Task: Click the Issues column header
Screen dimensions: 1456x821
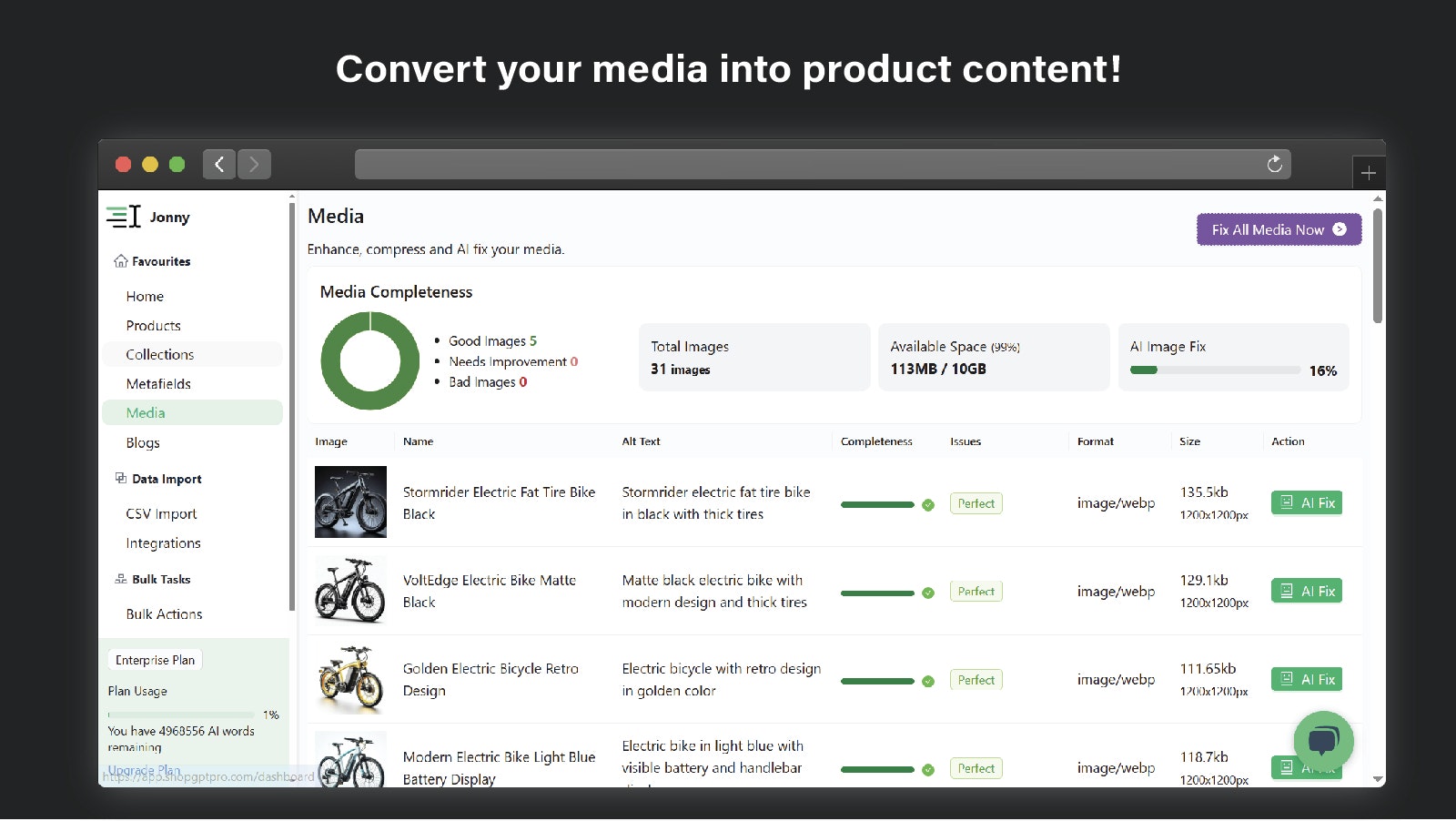Action: pos(966,441)
